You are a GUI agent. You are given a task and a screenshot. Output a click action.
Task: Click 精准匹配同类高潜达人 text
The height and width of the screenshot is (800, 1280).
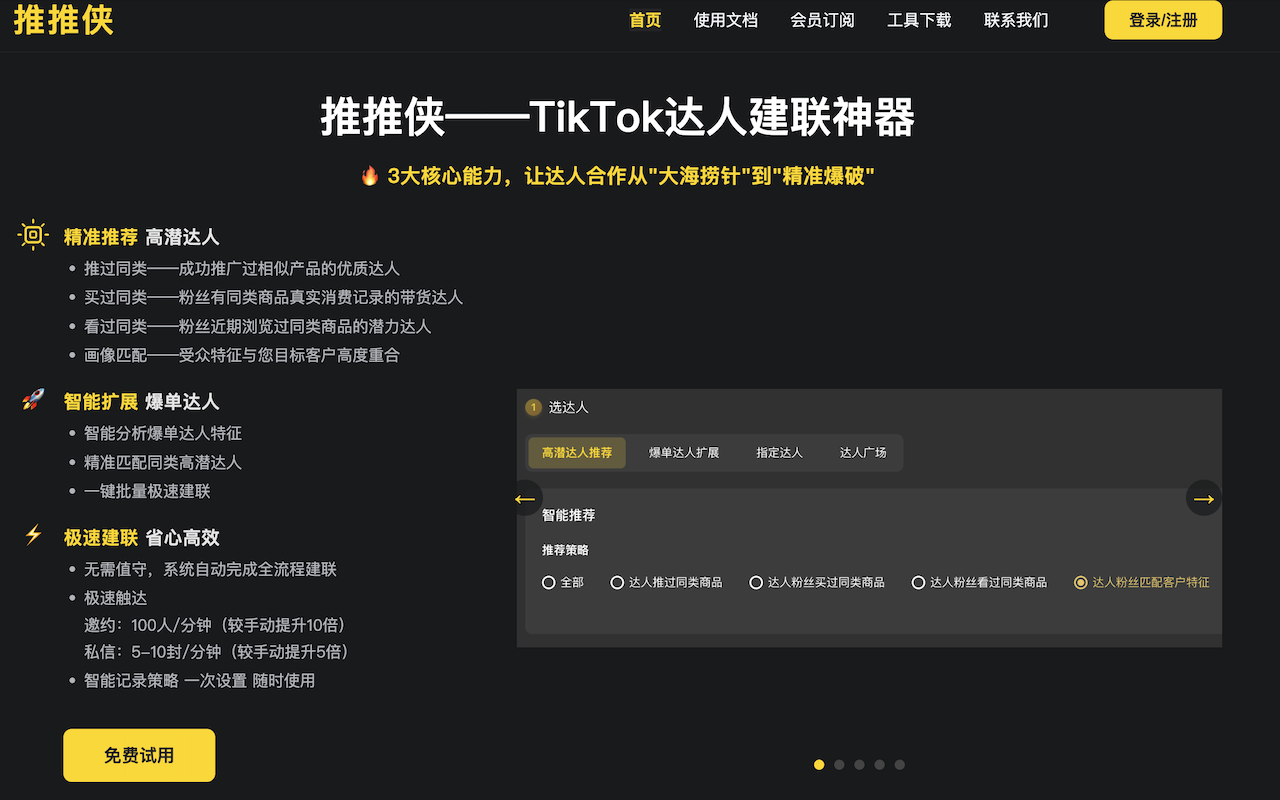[x=163, y=463]
